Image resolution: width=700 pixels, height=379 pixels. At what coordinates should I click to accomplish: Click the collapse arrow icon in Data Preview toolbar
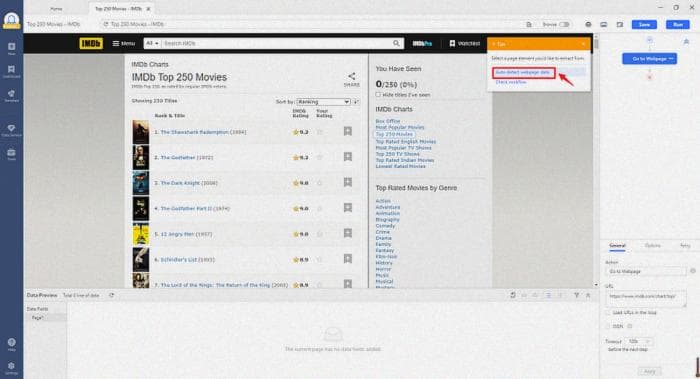pyautogui.click(x=588, y=295)
